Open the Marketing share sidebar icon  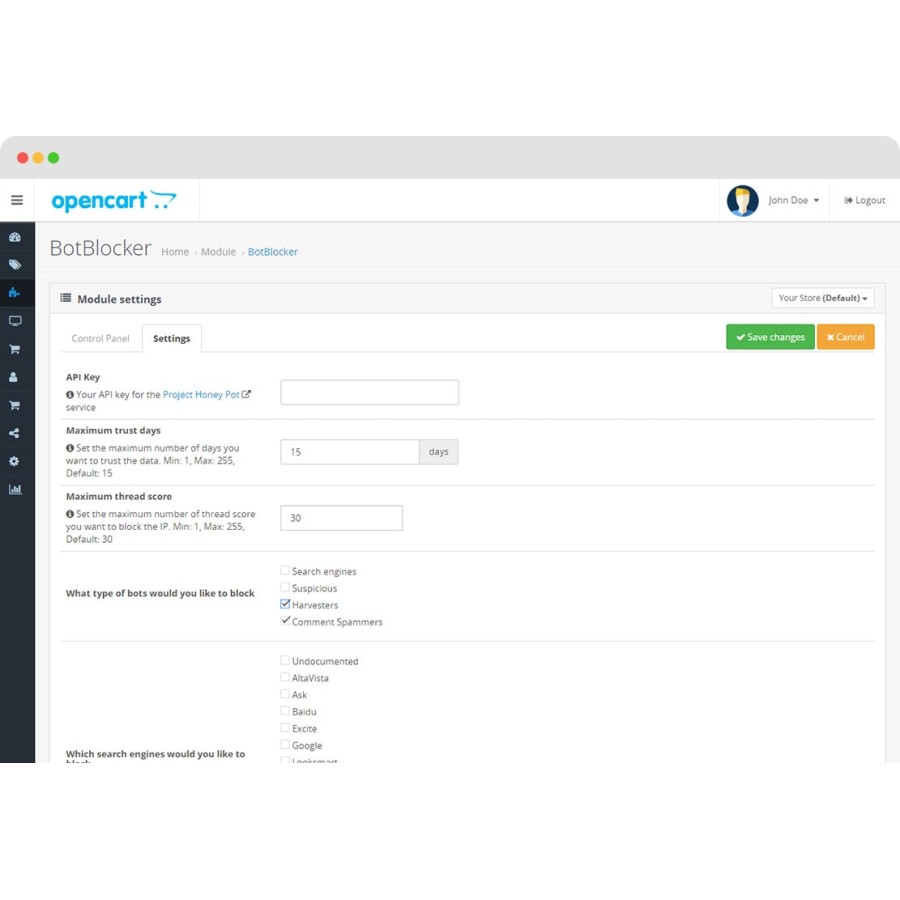pyautogui.click(x=14, y=433)
